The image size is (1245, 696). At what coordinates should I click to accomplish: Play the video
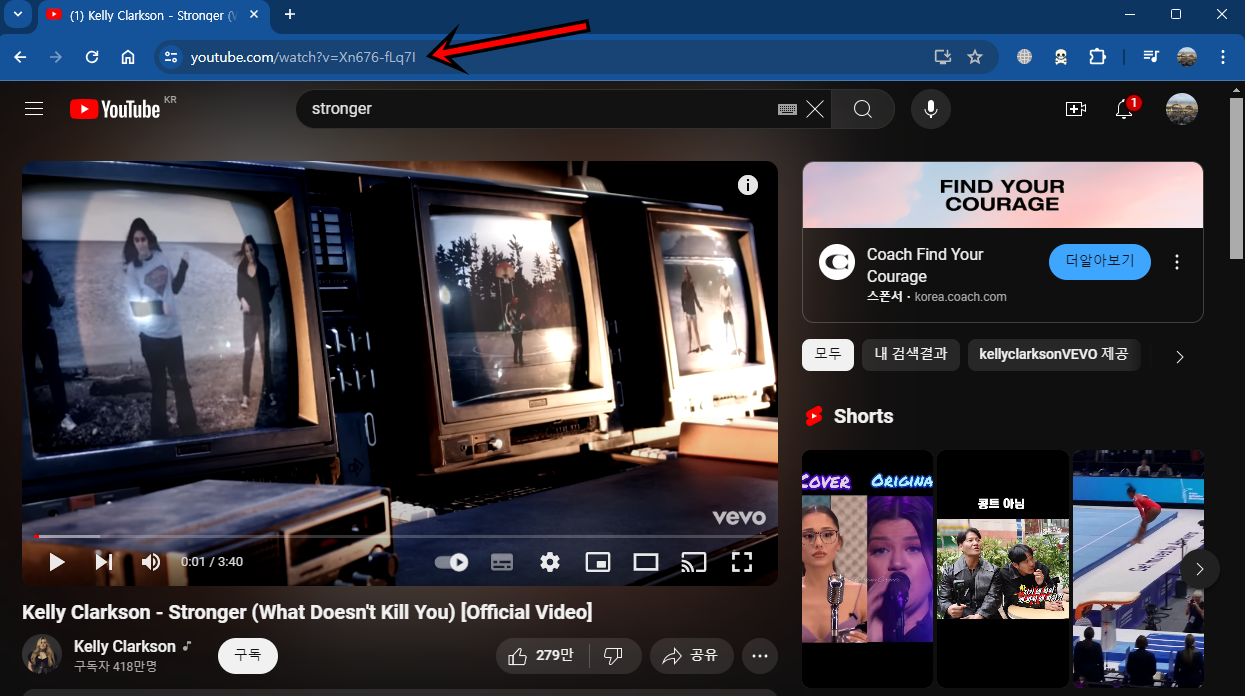57,562
